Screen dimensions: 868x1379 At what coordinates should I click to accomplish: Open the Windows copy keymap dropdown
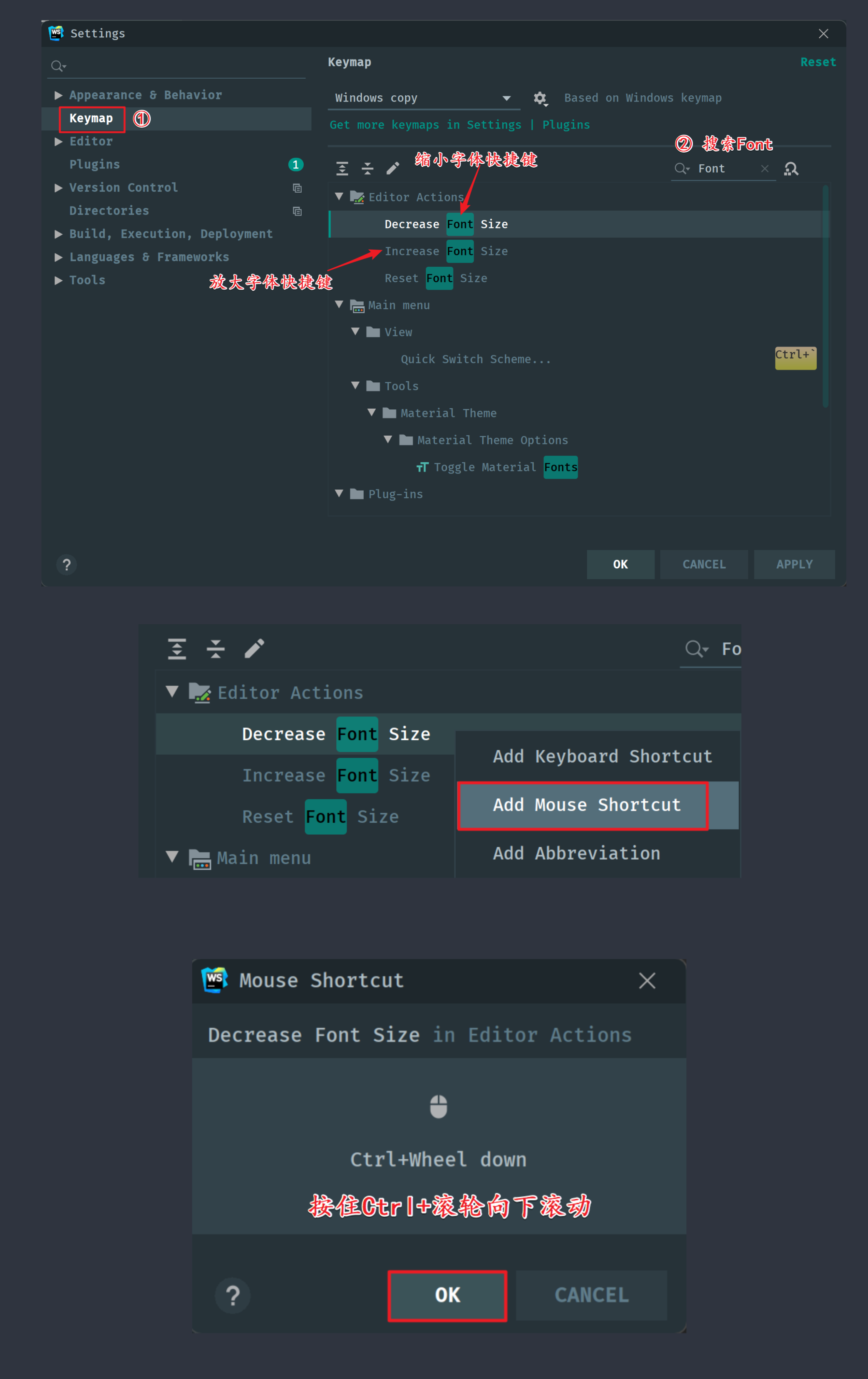coord(423,99)
